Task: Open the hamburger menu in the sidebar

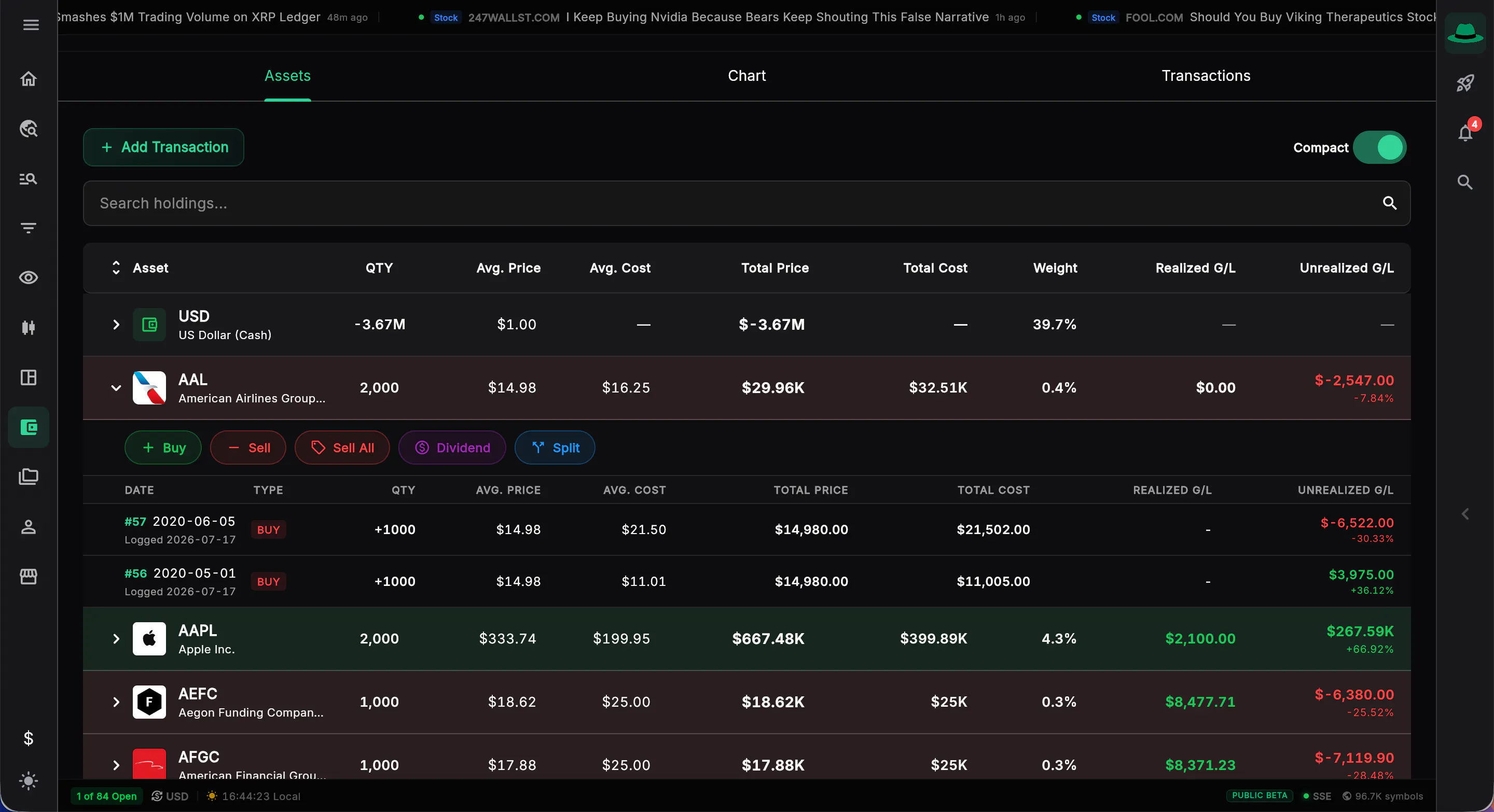Action: click(31, 25)
